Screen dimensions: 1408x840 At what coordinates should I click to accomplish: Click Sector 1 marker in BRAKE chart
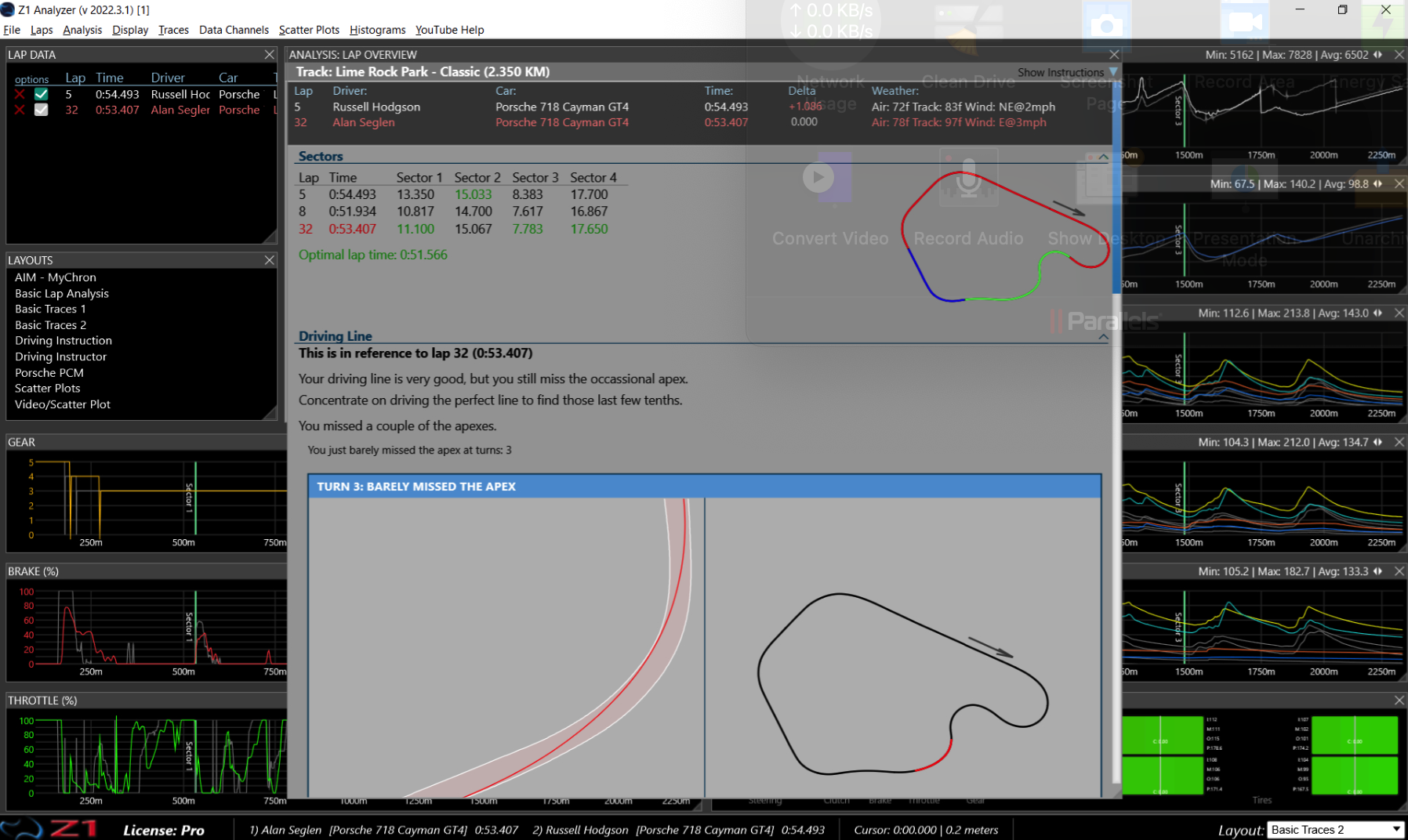195,628
